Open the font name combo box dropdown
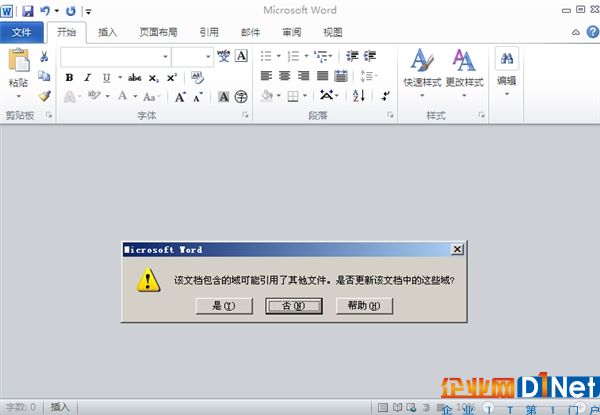Image resolution: width=600 pixels, height=415 pixels. click(x=165, y=57)
